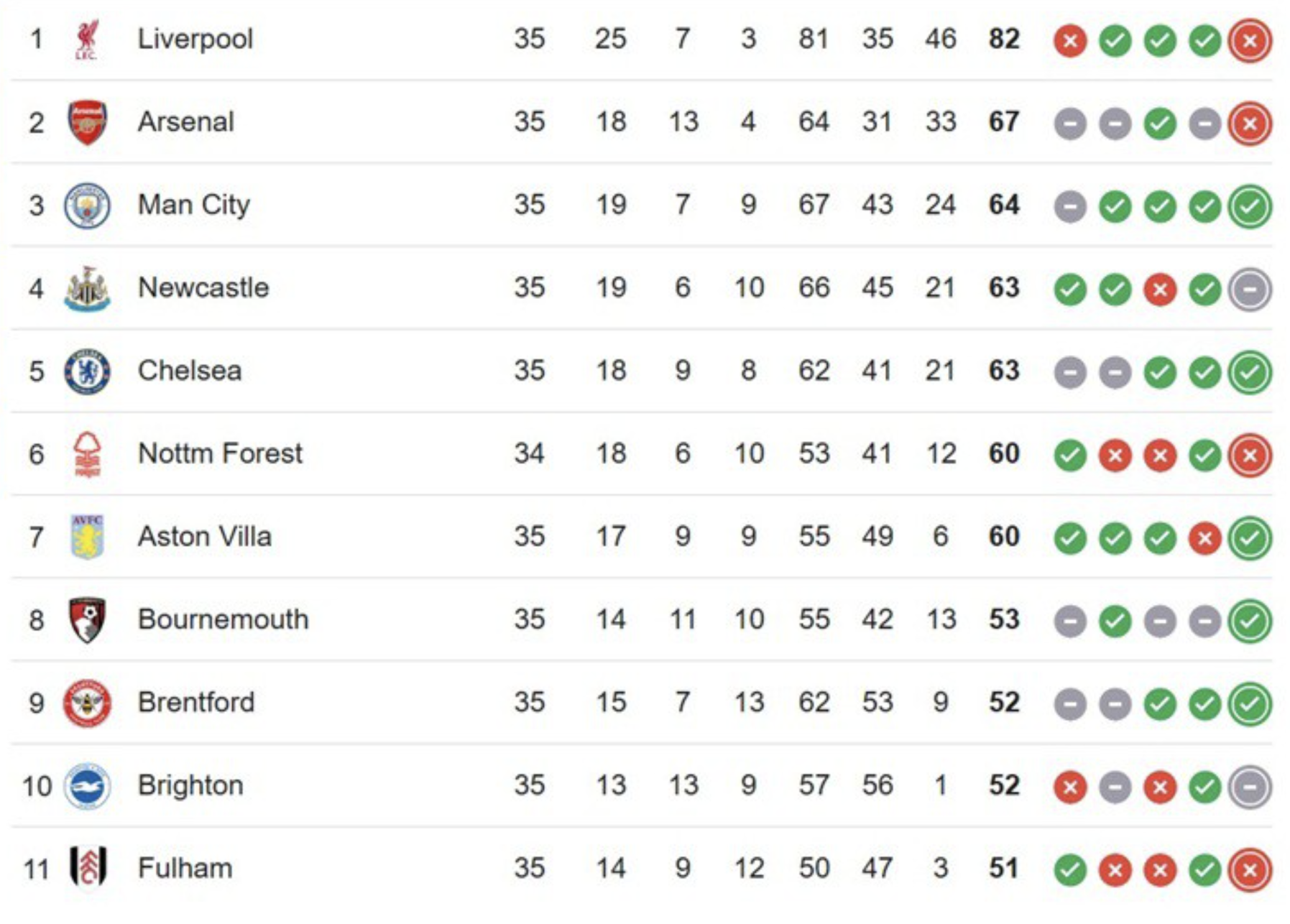Open the Liverpool team name link
The width and height of the screenshot is (1290, 924).
[195, 39]
